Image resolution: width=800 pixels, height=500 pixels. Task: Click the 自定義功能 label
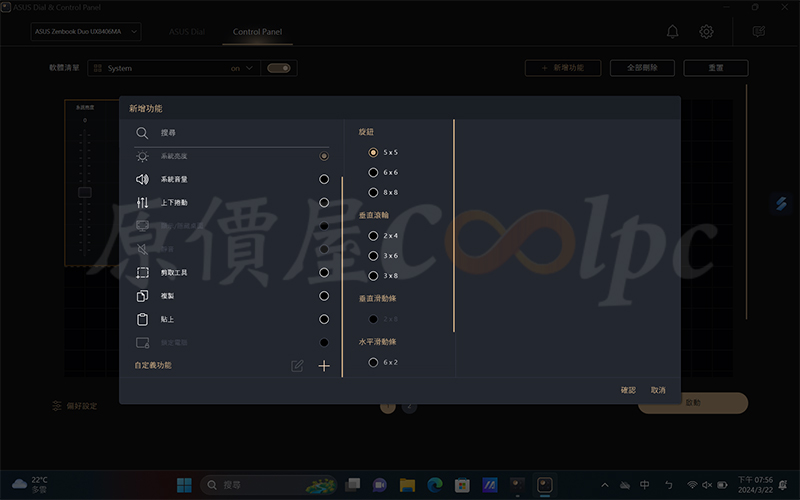153,365
